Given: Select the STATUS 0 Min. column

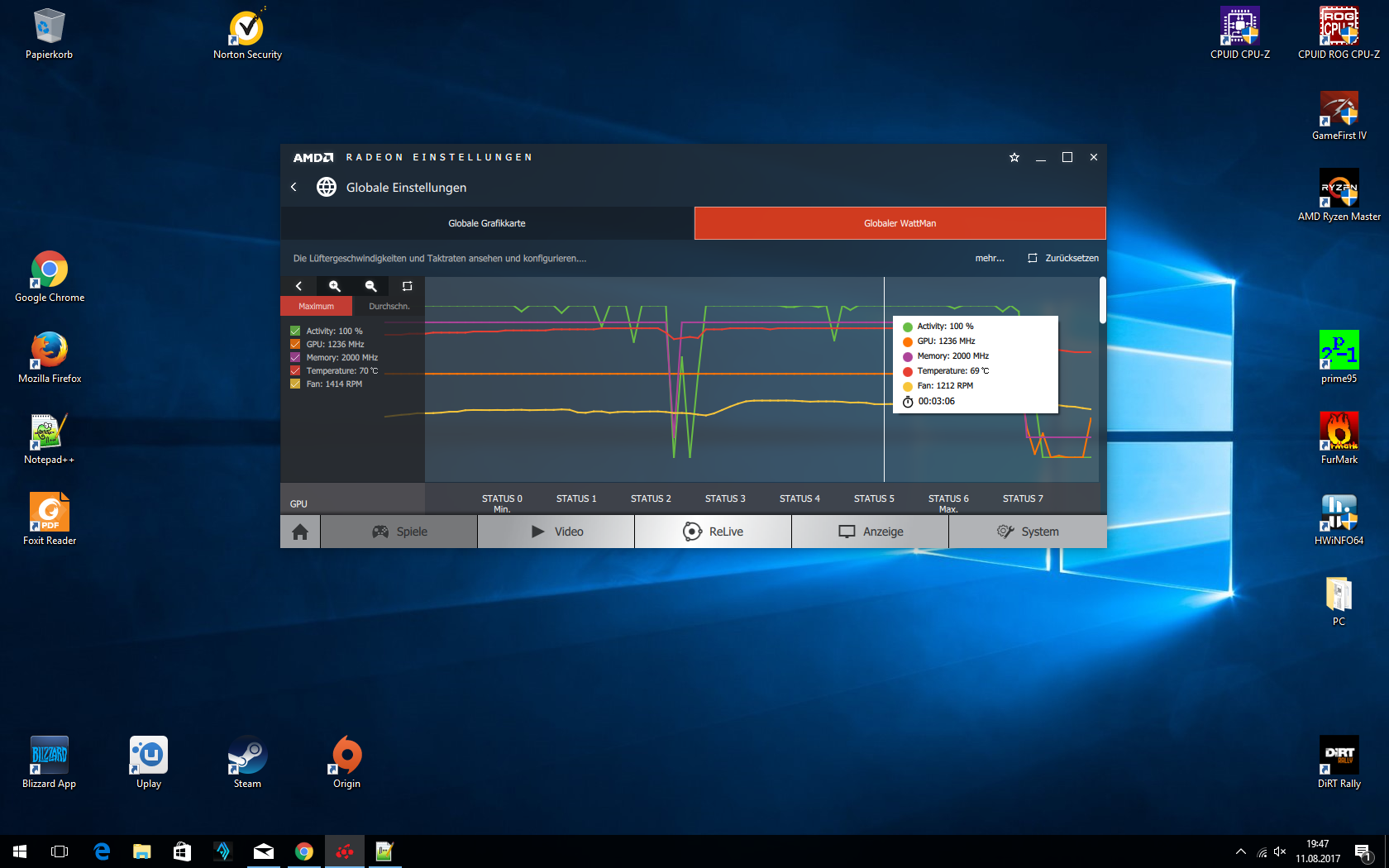Looking at the screenshot, I should (x=502, y=503).
